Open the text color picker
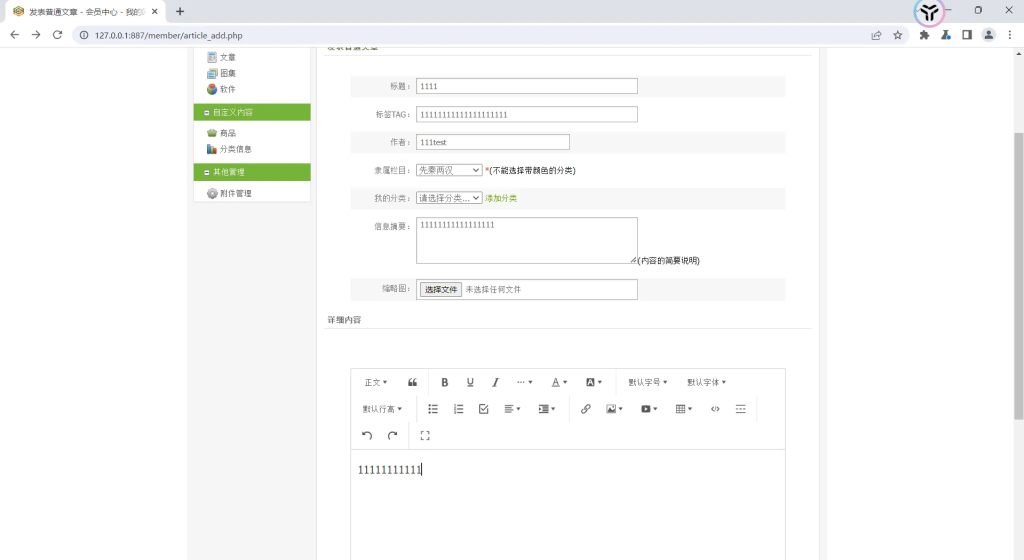 click(559, 382)
